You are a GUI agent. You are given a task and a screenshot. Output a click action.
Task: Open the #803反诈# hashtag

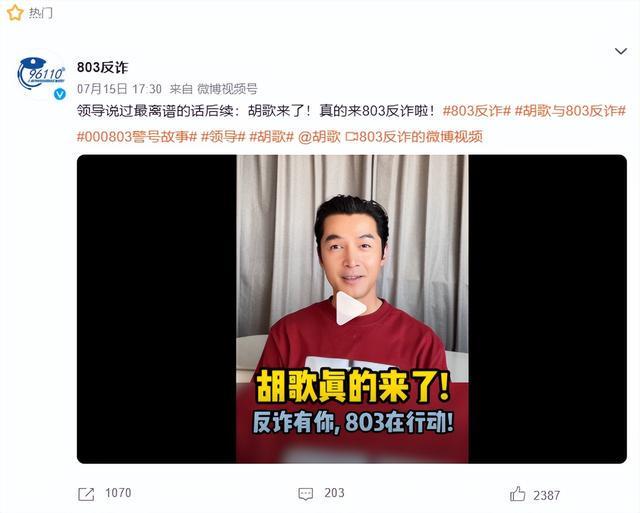[477, 111]
